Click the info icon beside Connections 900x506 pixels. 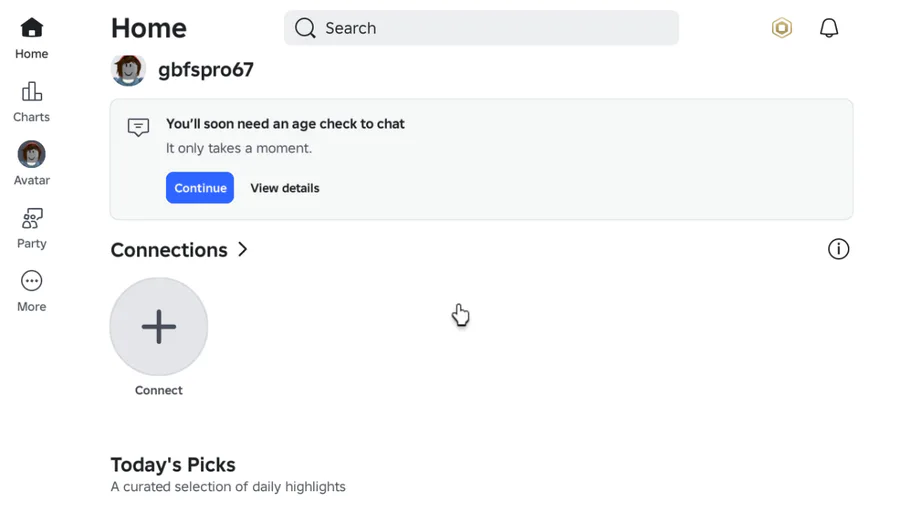(x=838, y=249)
